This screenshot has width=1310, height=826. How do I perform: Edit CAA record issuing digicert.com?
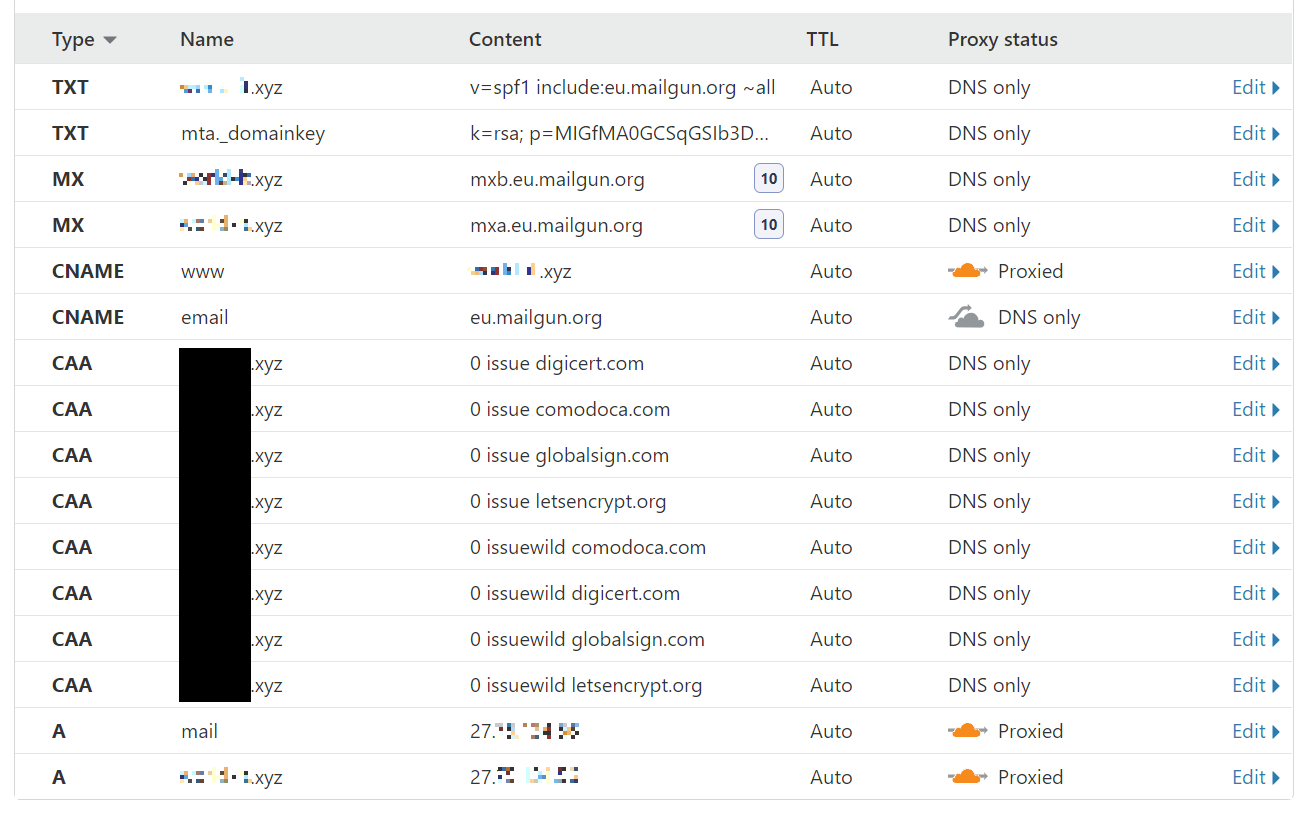pyautogui.click(x=1255, y=363)
